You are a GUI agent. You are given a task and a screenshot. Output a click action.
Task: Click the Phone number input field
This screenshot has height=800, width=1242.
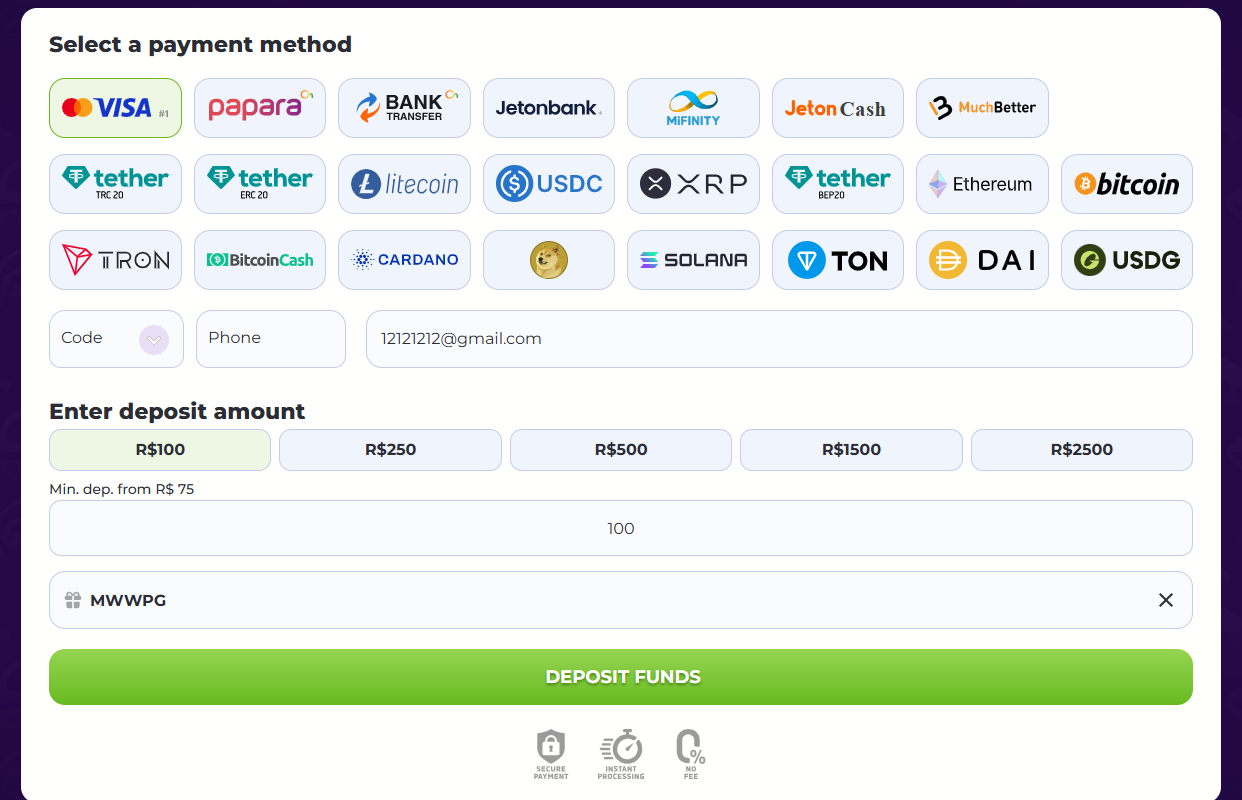(270, 339)
